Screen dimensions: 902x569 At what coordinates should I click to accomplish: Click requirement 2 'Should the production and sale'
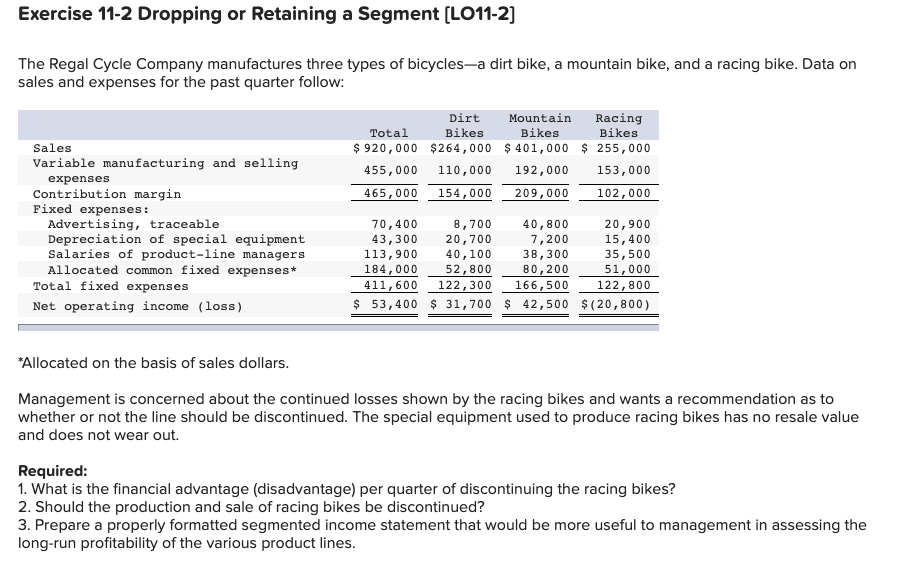click(x=251, y=507)
